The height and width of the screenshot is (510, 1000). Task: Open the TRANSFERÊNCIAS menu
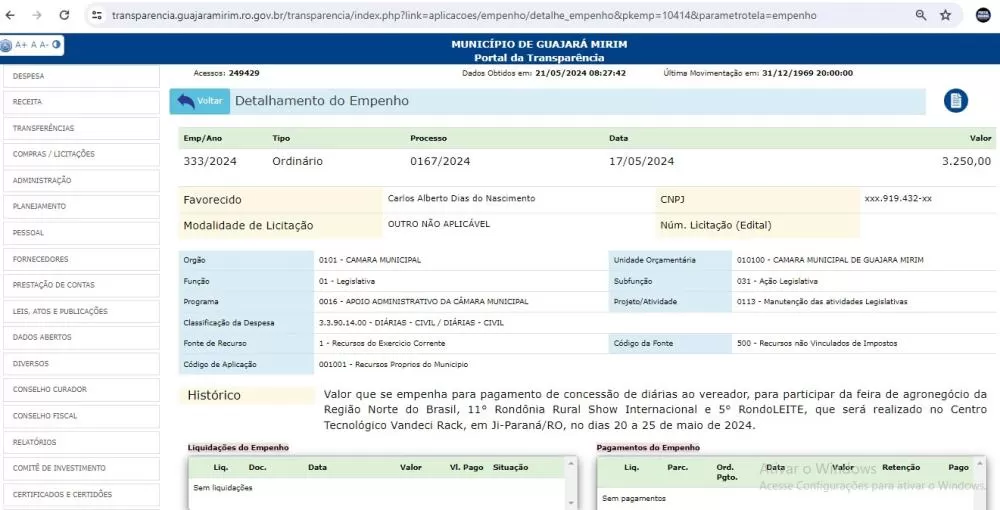81,128
